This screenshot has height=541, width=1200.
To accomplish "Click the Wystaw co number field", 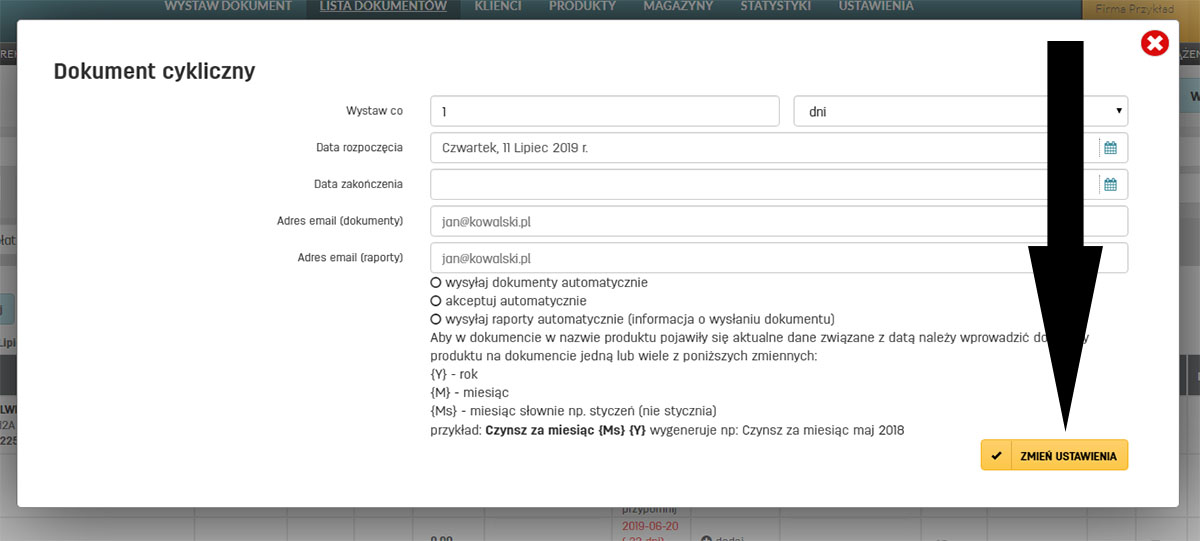I will [604, 111].
